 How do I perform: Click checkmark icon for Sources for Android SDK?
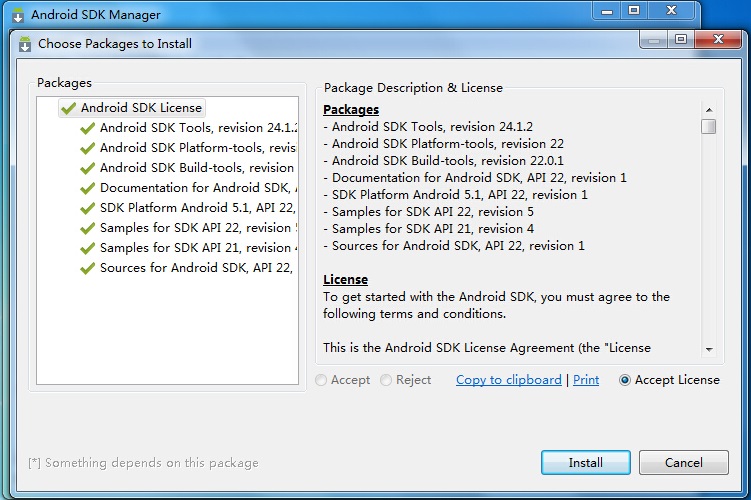(x=87, y=268)
